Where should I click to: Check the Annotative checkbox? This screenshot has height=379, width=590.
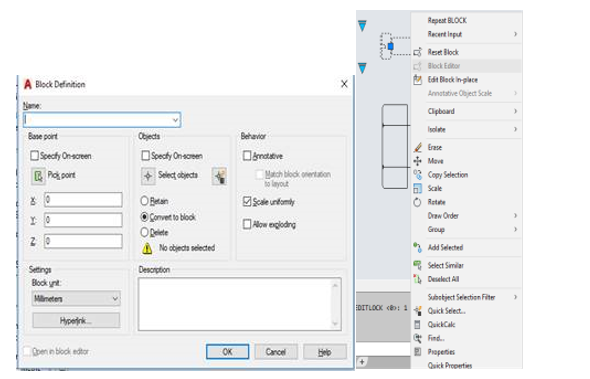(x=247, y=155)
